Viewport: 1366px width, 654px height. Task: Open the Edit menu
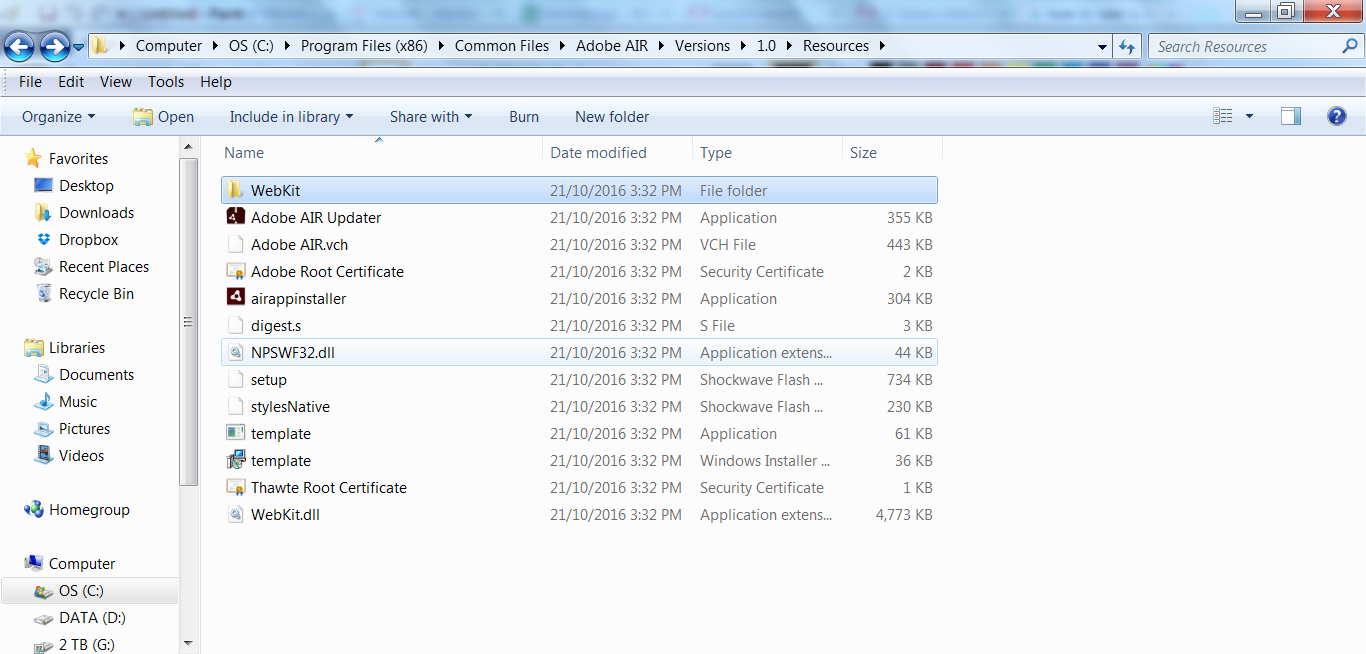[71, 82]
